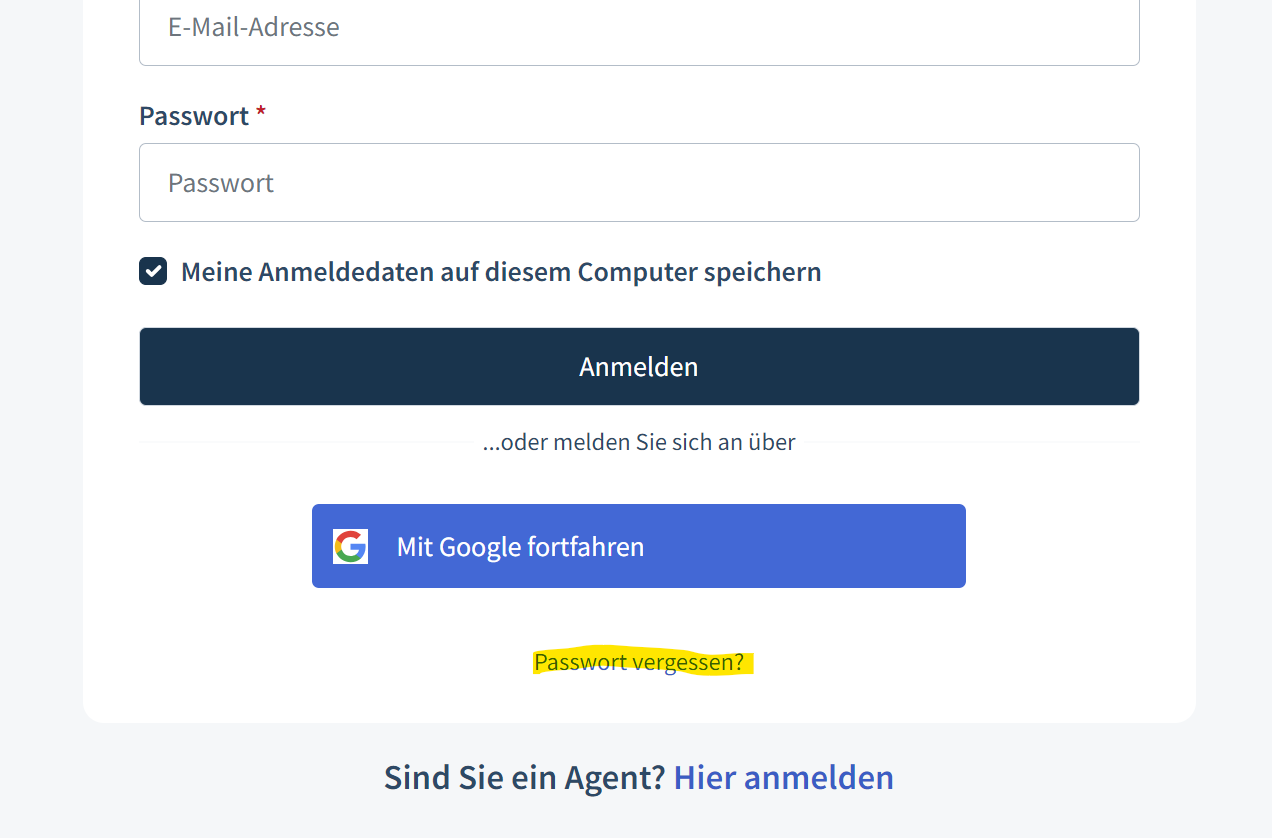The height and width of the screenshot is (838, 1272).
Task: Click the 'Sind Sie ein Agent?' text
Action: tap(525, 777)
